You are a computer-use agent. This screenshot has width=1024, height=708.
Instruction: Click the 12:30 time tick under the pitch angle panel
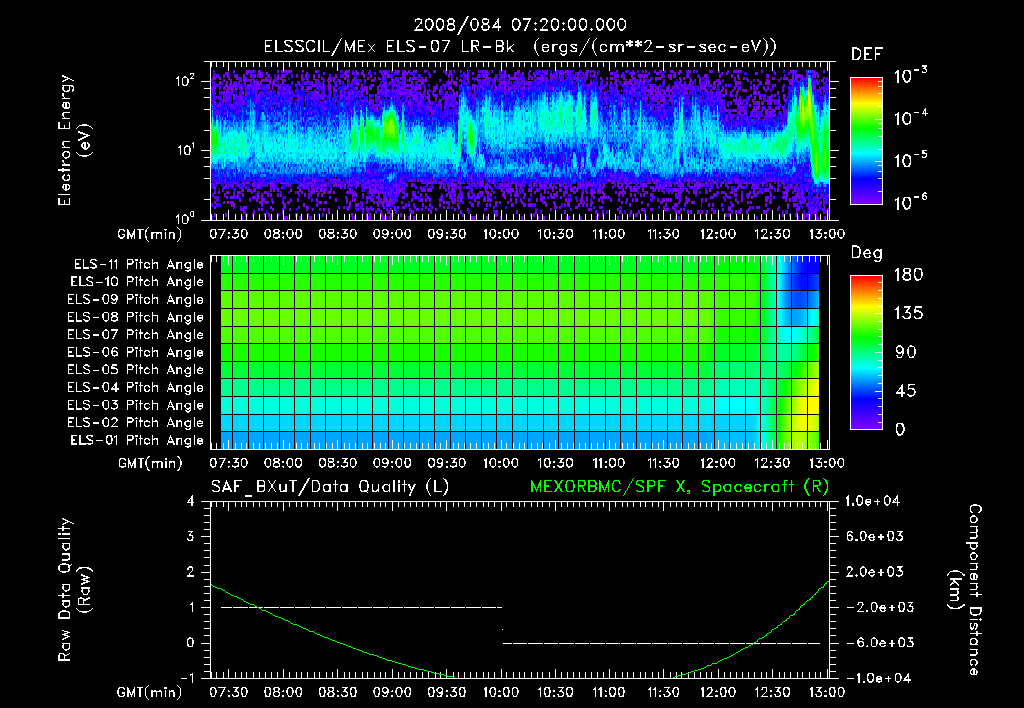[x=773, y=463]
